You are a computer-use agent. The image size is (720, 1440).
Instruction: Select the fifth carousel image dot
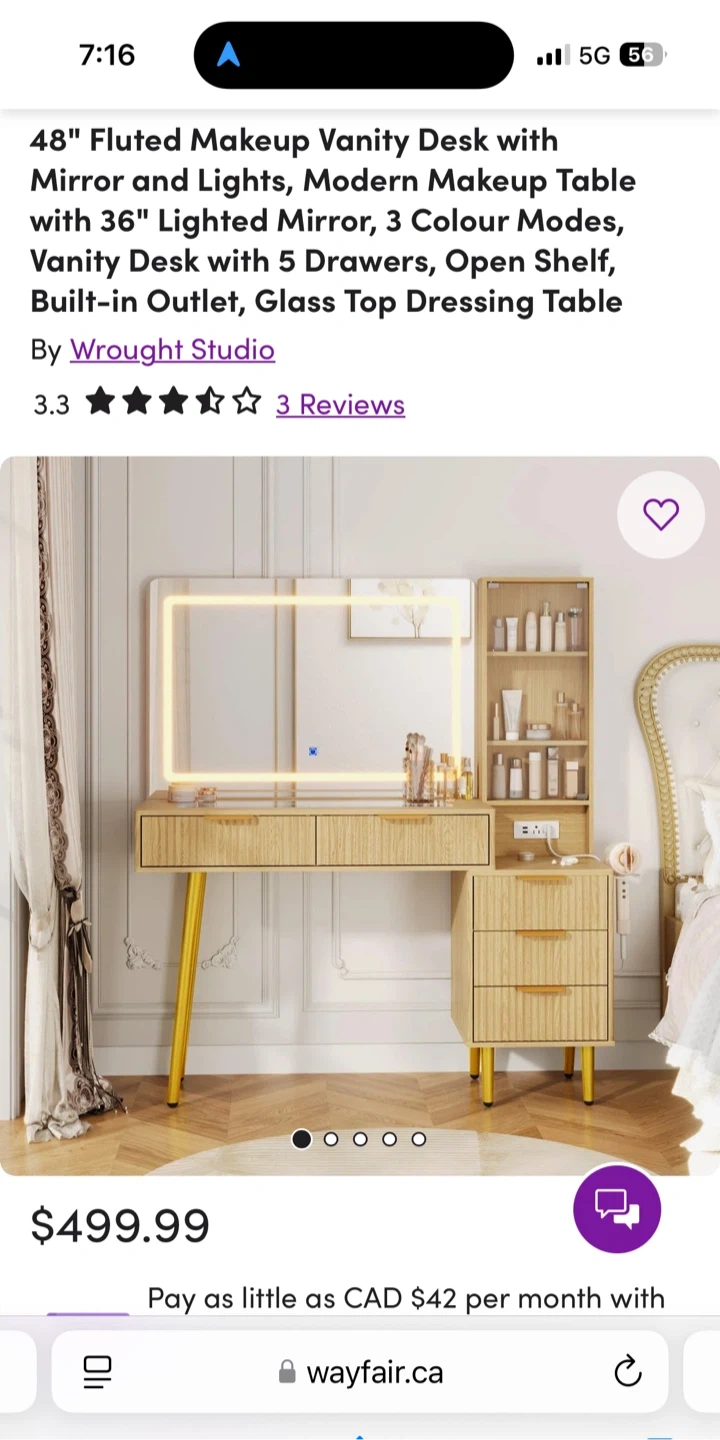[x=418, y=1139]
